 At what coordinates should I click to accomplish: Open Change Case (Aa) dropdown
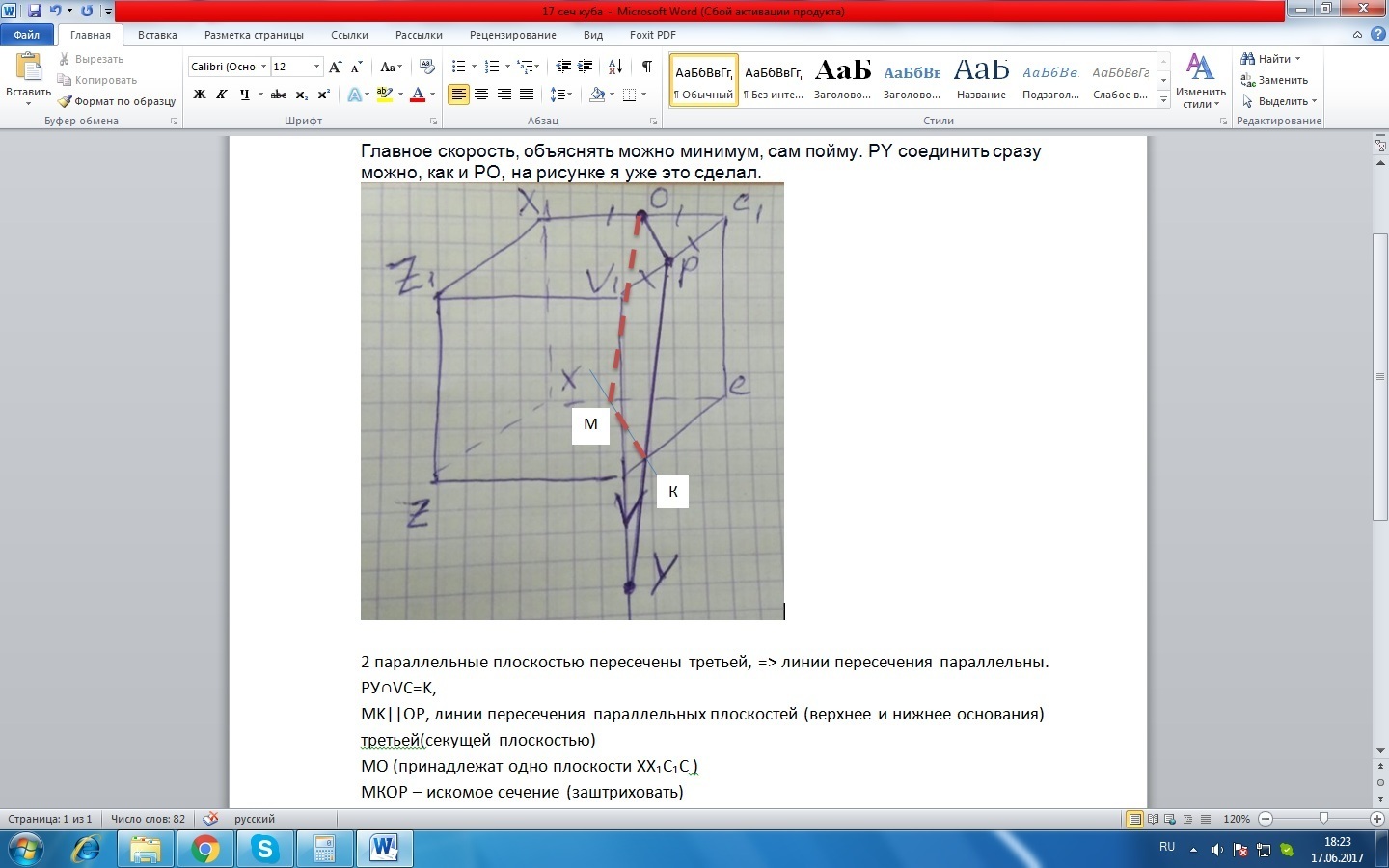[x=391, y=67]
